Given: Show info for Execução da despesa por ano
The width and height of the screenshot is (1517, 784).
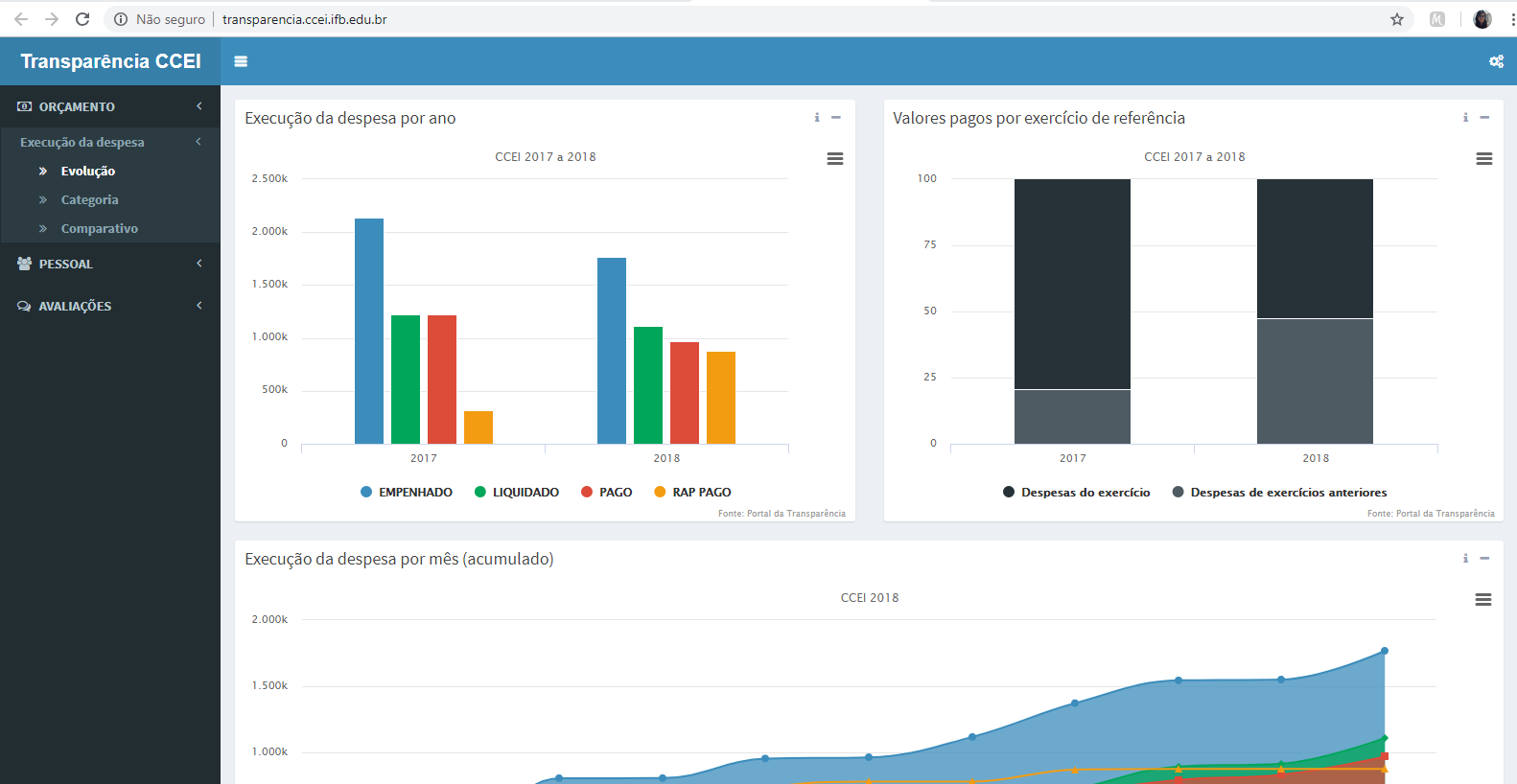Looking at the screenshot, I should point(817,118).
